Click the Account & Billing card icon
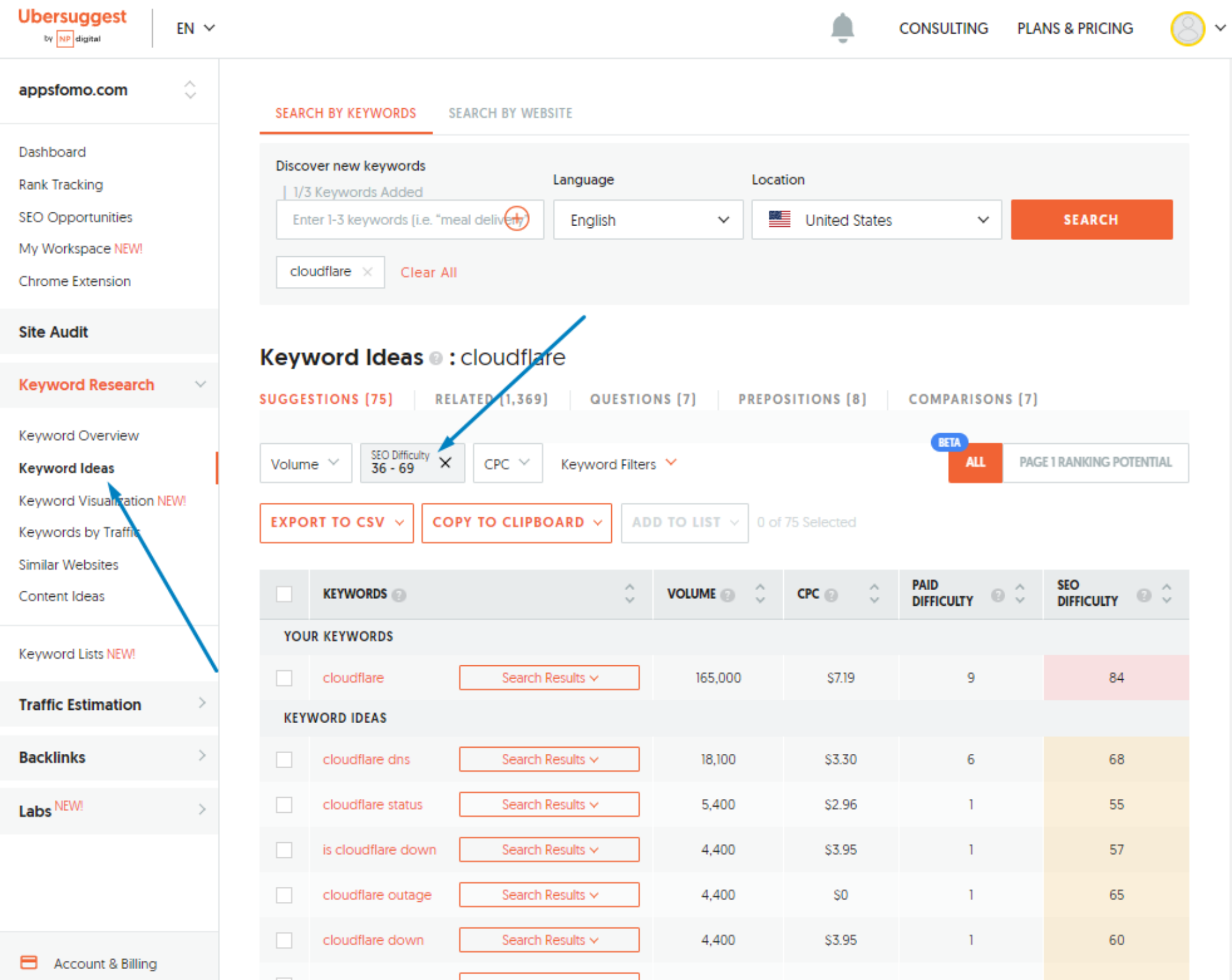This screenshot has width=1232, height=980. tap(29, 962)
